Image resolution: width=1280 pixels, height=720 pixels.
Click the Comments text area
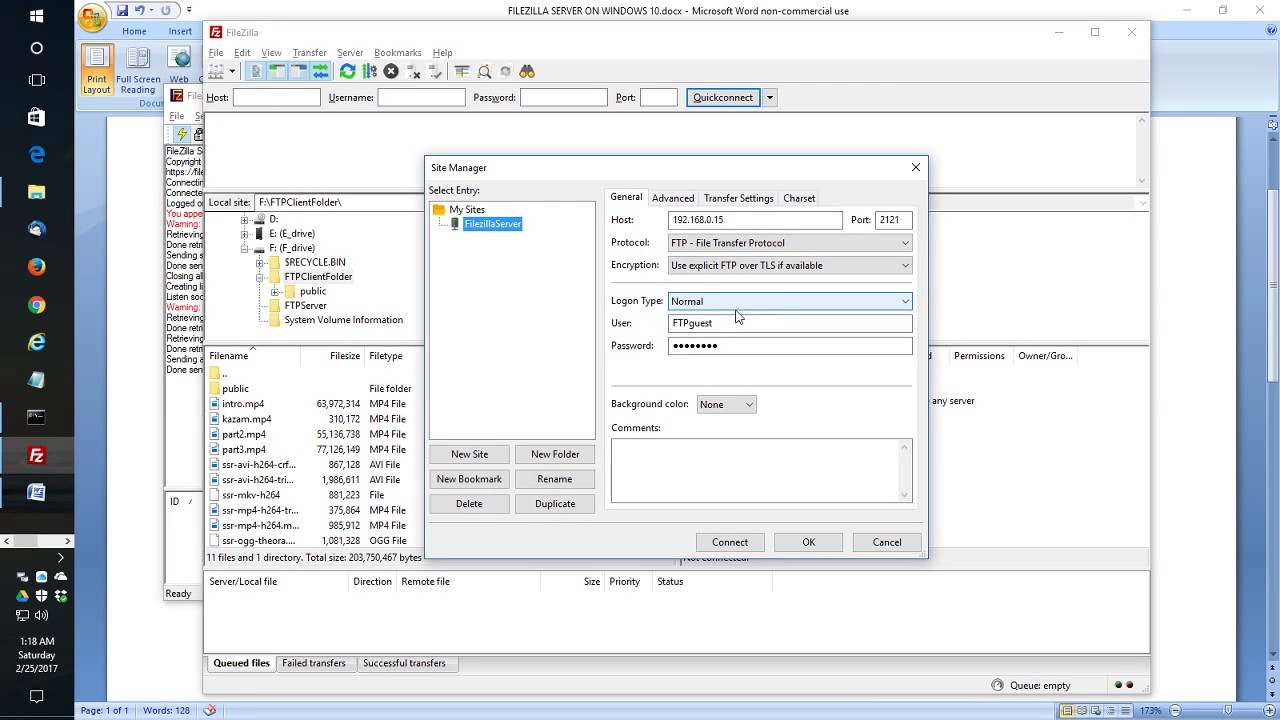click(x=761, y=470)
